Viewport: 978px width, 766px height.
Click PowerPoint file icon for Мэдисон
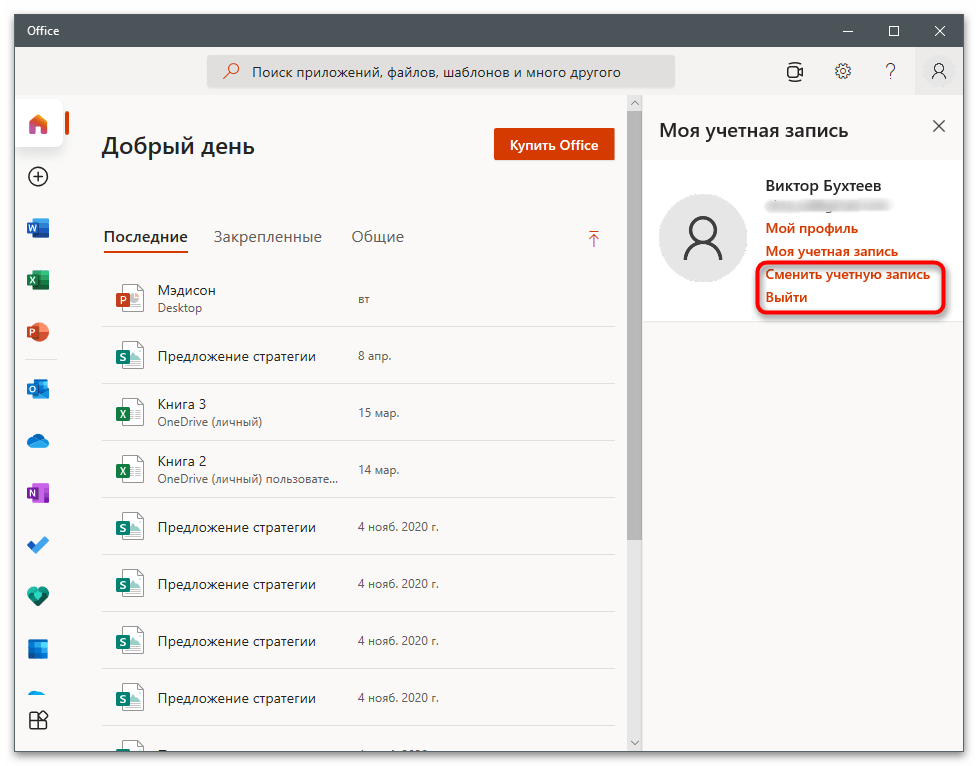[x=130, y=298]
